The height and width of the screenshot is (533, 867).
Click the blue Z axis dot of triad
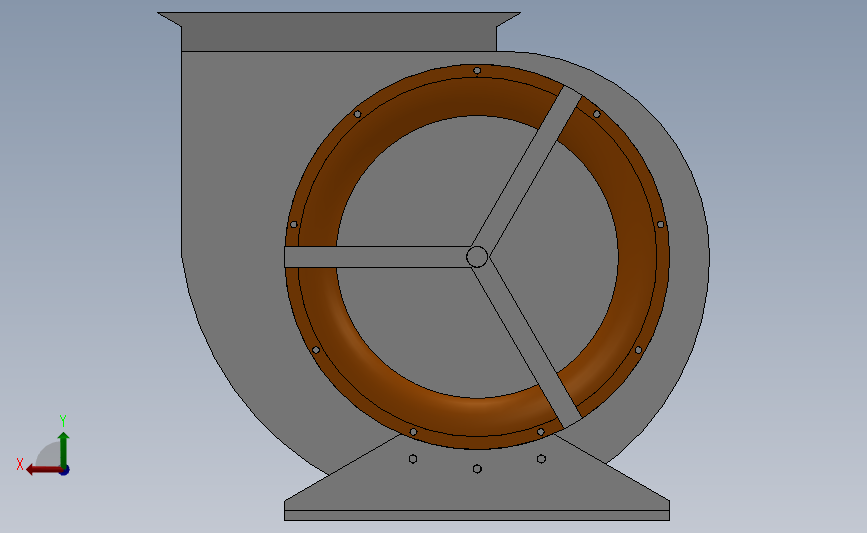(65, 471)
